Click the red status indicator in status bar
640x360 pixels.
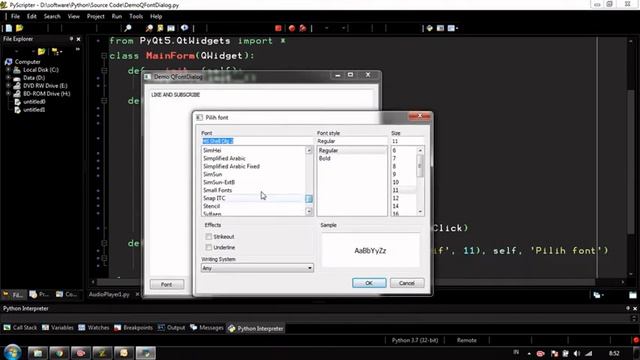tap(636, 340)
